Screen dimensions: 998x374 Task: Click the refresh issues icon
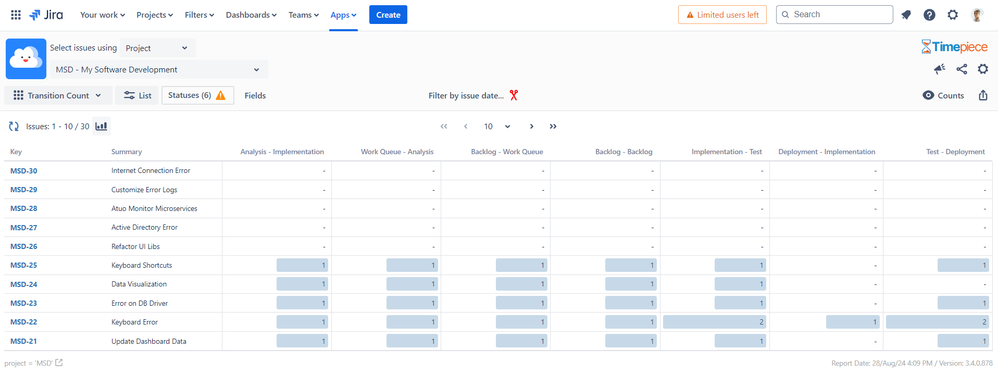point(13,127)
